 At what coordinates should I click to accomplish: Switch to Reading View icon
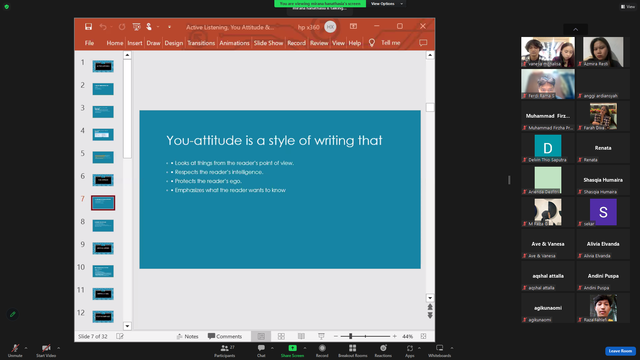coord(301,336)
